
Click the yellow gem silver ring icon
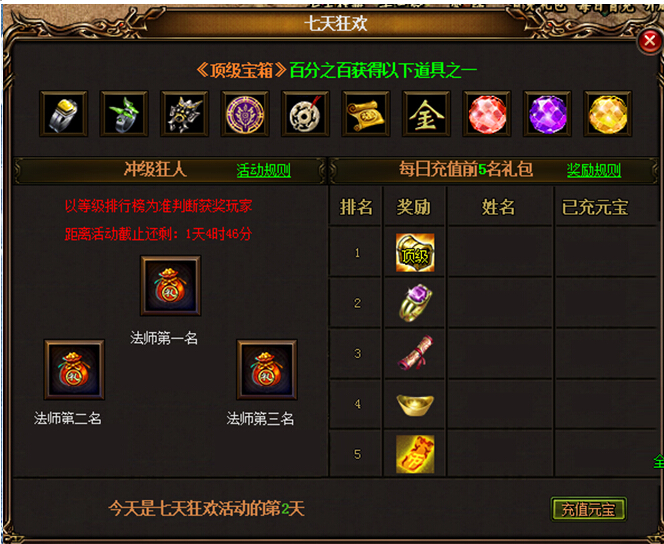coord(64,113)
